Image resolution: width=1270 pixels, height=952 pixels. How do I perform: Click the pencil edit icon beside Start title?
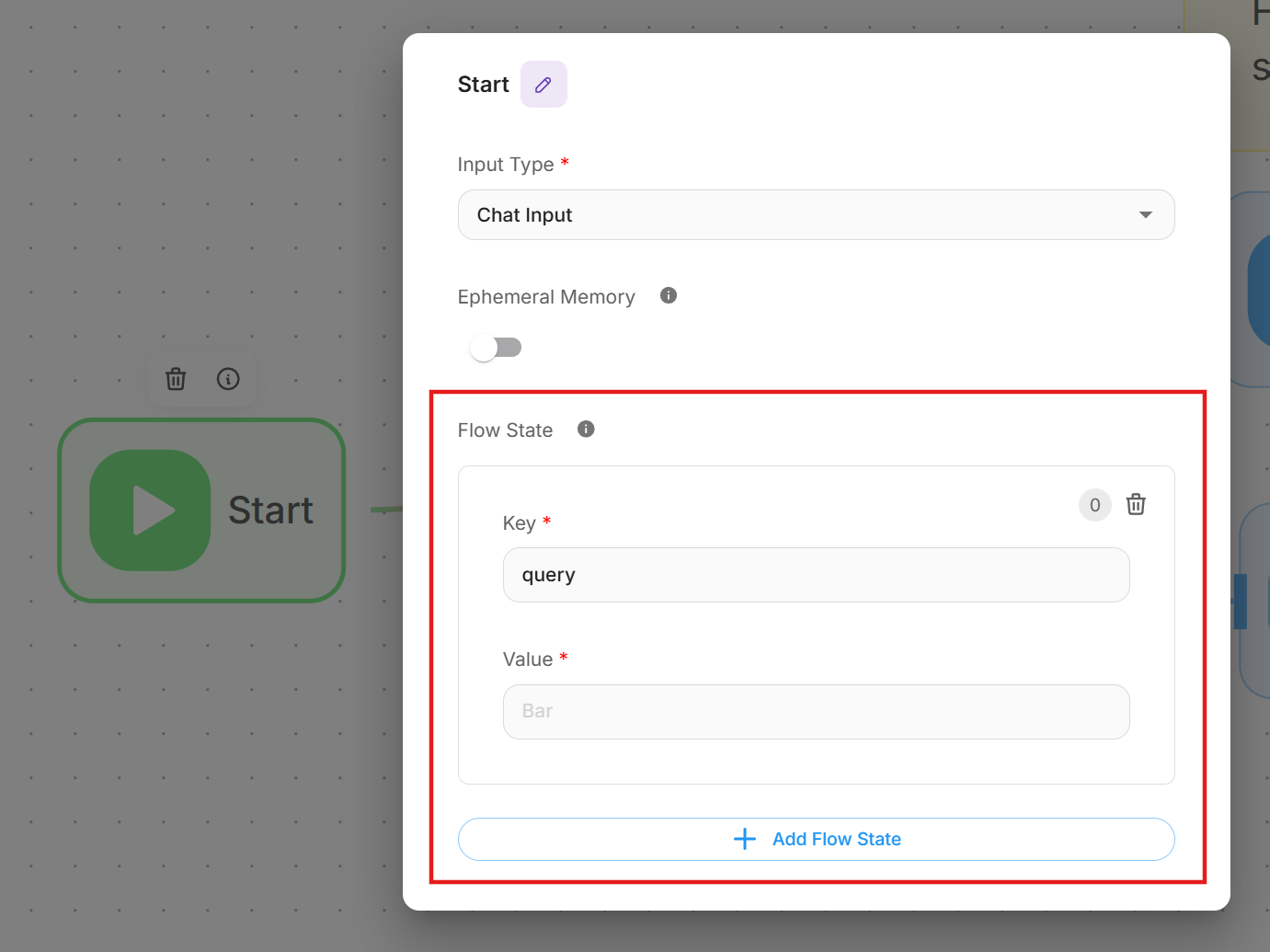click(x=543, y=85)
